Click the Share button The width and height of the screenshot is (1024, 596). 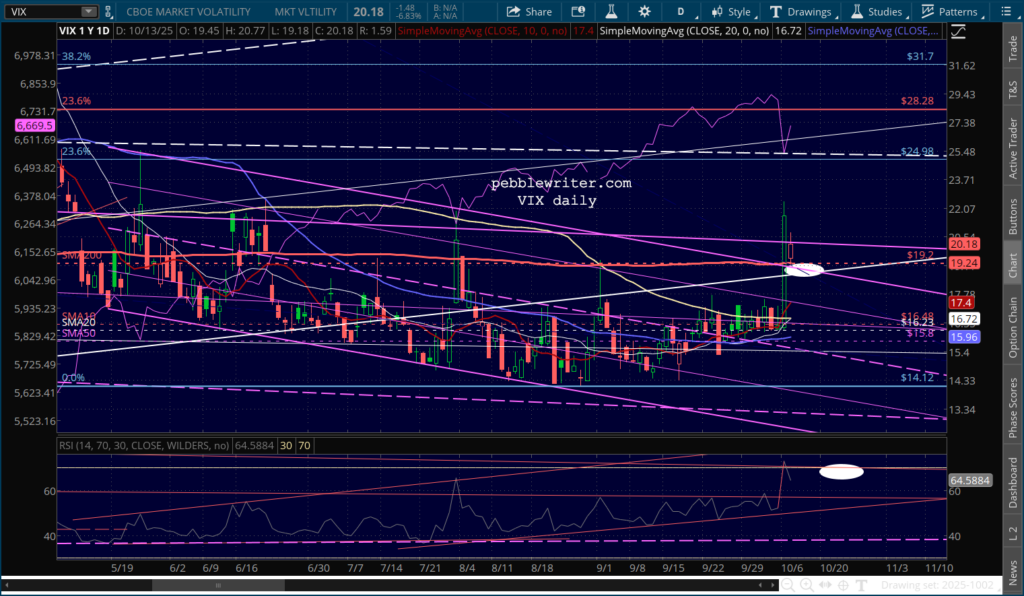[x=529, y=12]
